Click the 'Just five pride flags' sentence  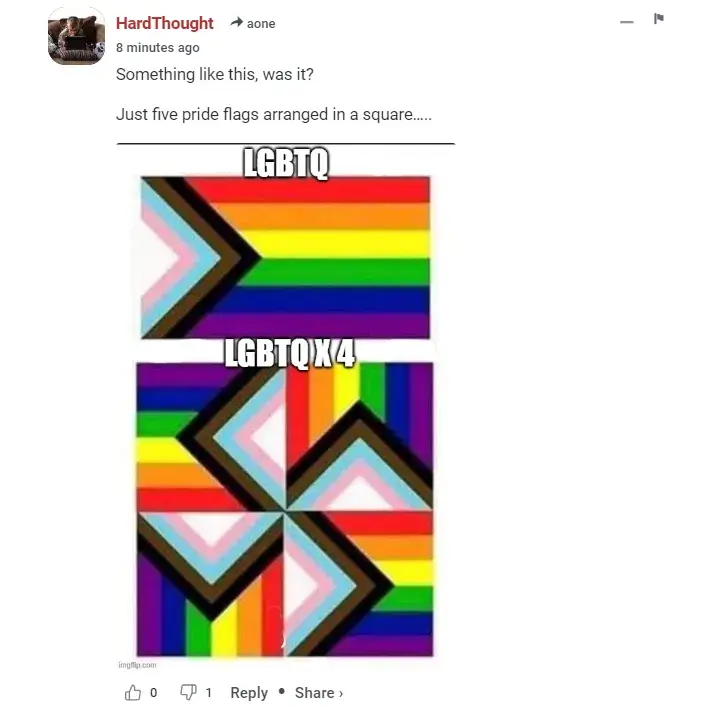point(274,114)
